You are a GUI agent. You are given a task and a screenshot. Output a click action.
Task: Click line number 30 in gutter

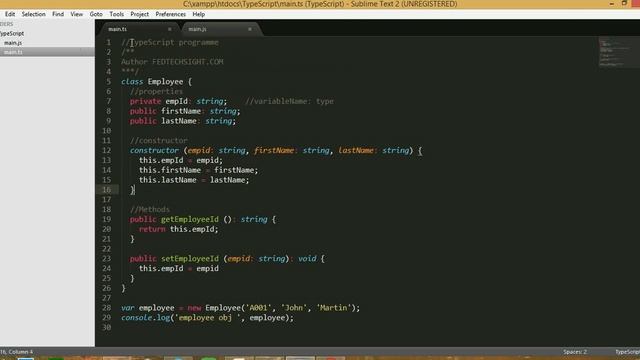107,327
